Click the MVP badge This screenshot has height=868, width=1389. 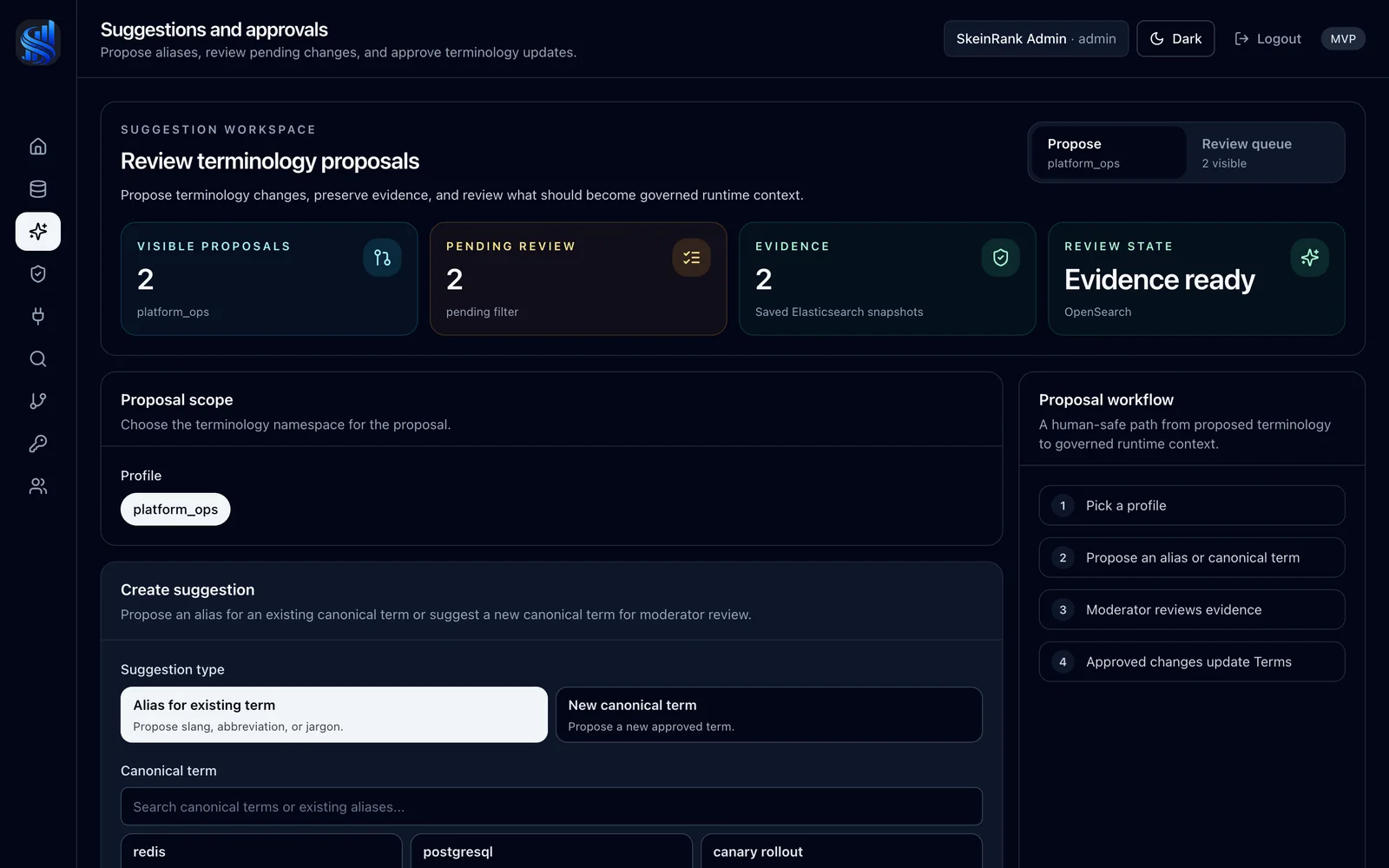[x=1343, y=38]
